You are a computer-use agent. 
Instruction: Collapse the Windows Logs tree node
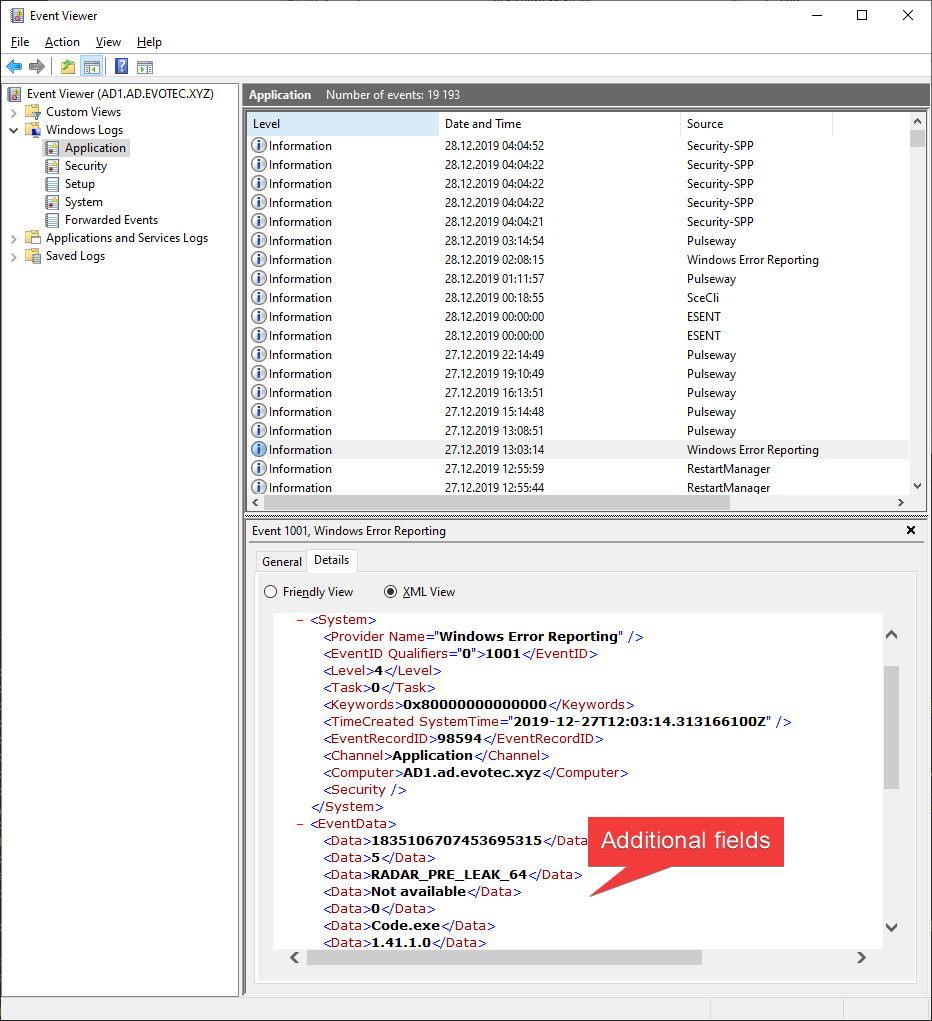pos(14,130)
